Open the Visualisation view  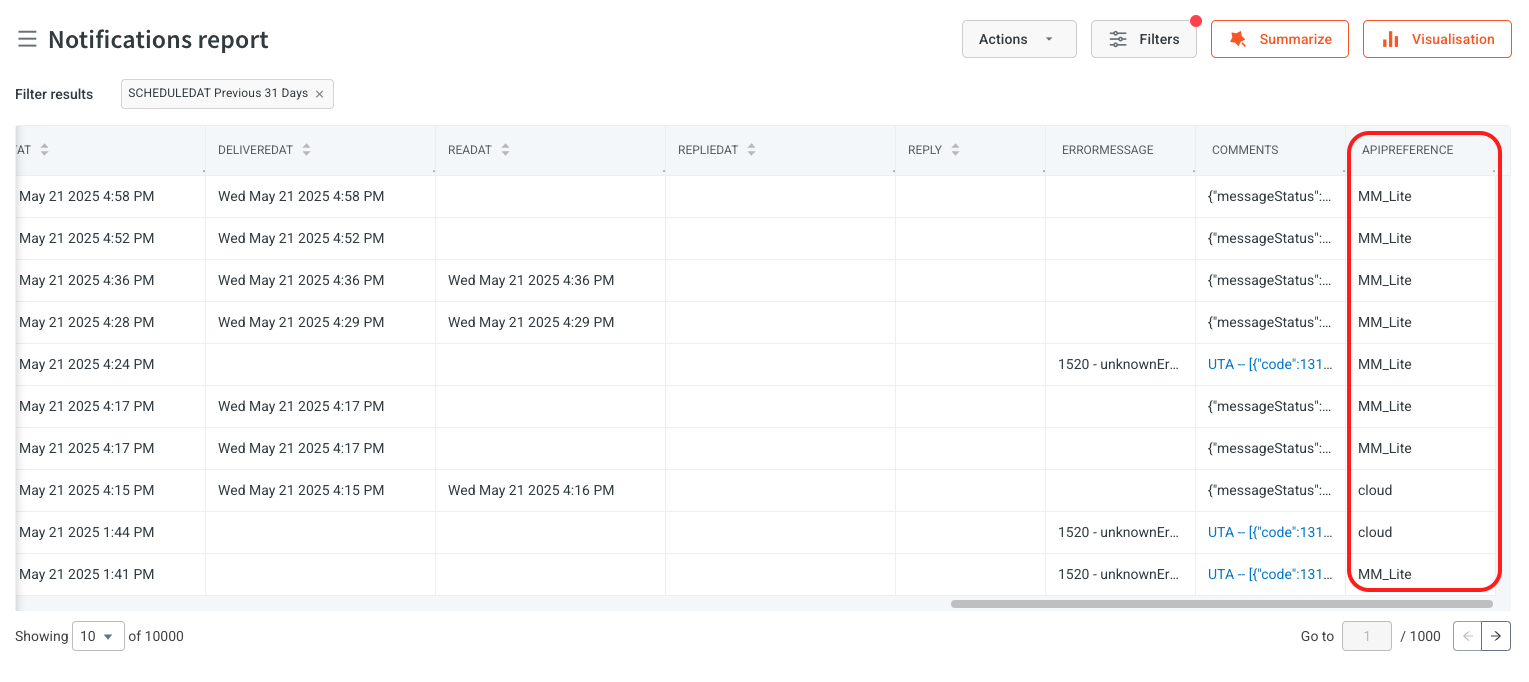1437,39
